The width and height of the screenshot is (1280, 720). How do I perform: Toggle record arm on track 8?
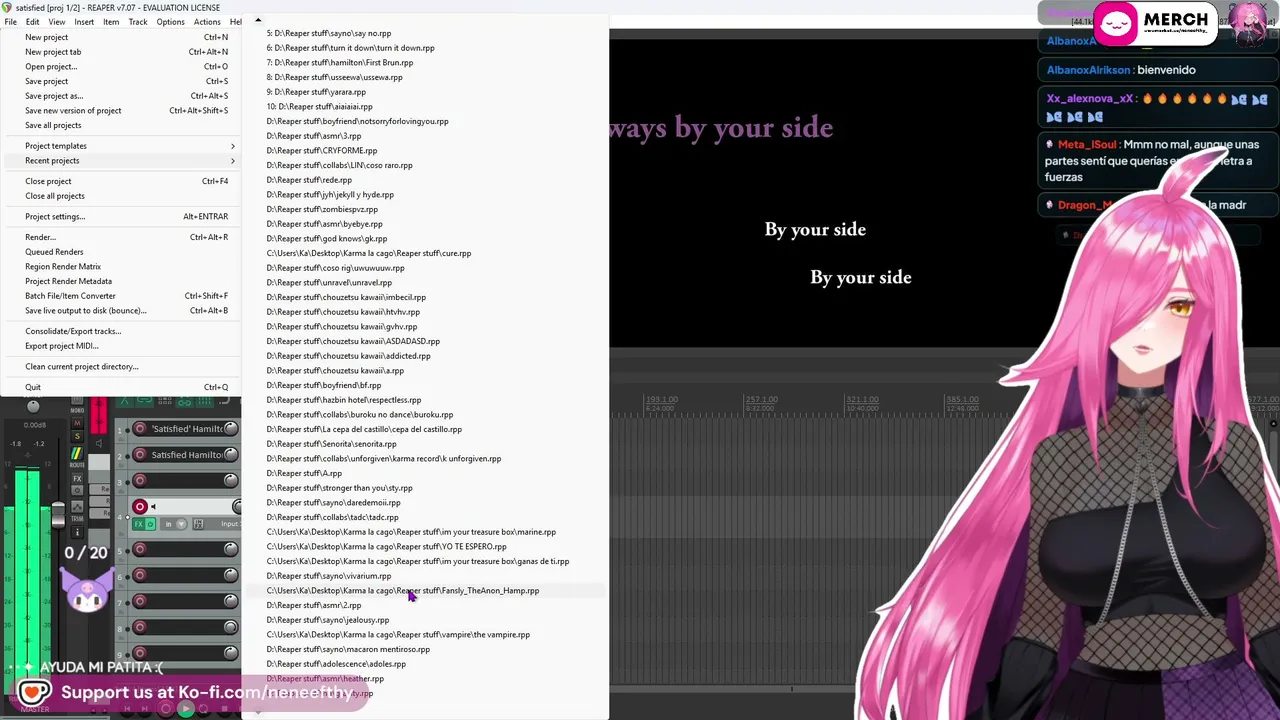click(x=140, y=628)
